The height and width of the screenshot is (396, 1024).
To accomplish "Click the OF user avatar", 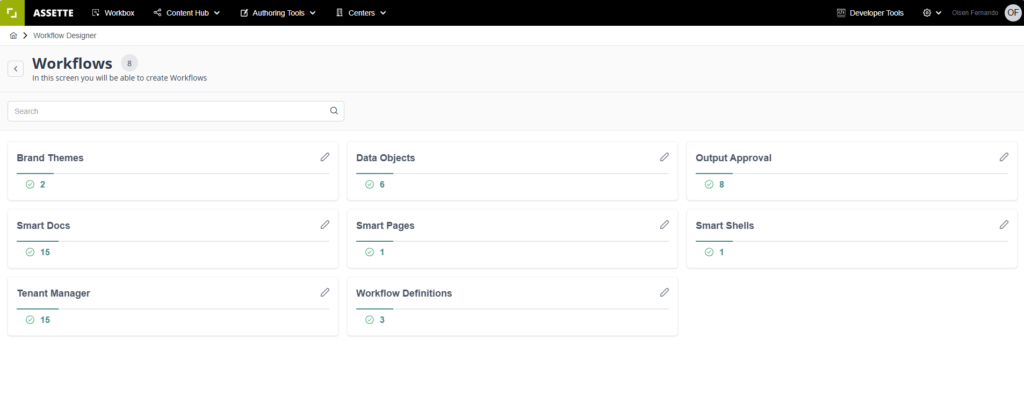I will pos(1013,12).
